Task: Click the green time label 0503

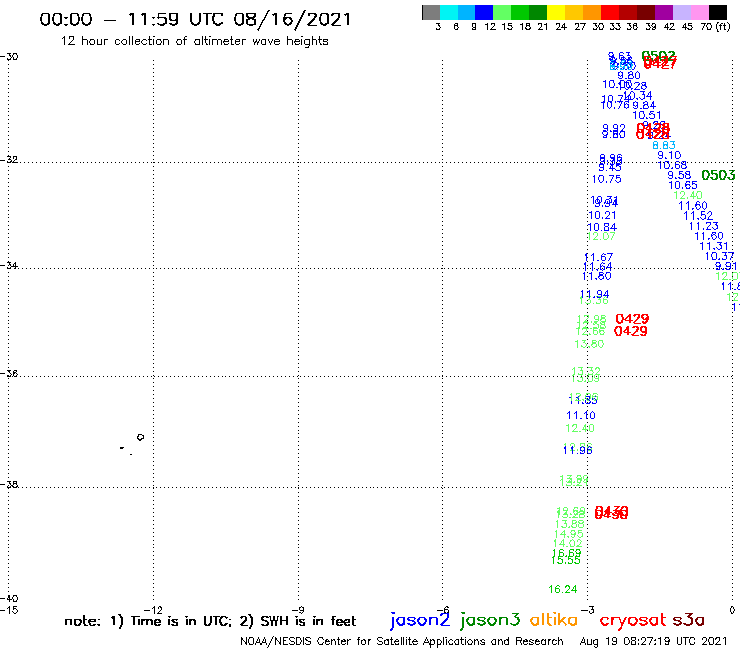Action: click(718, 176)
